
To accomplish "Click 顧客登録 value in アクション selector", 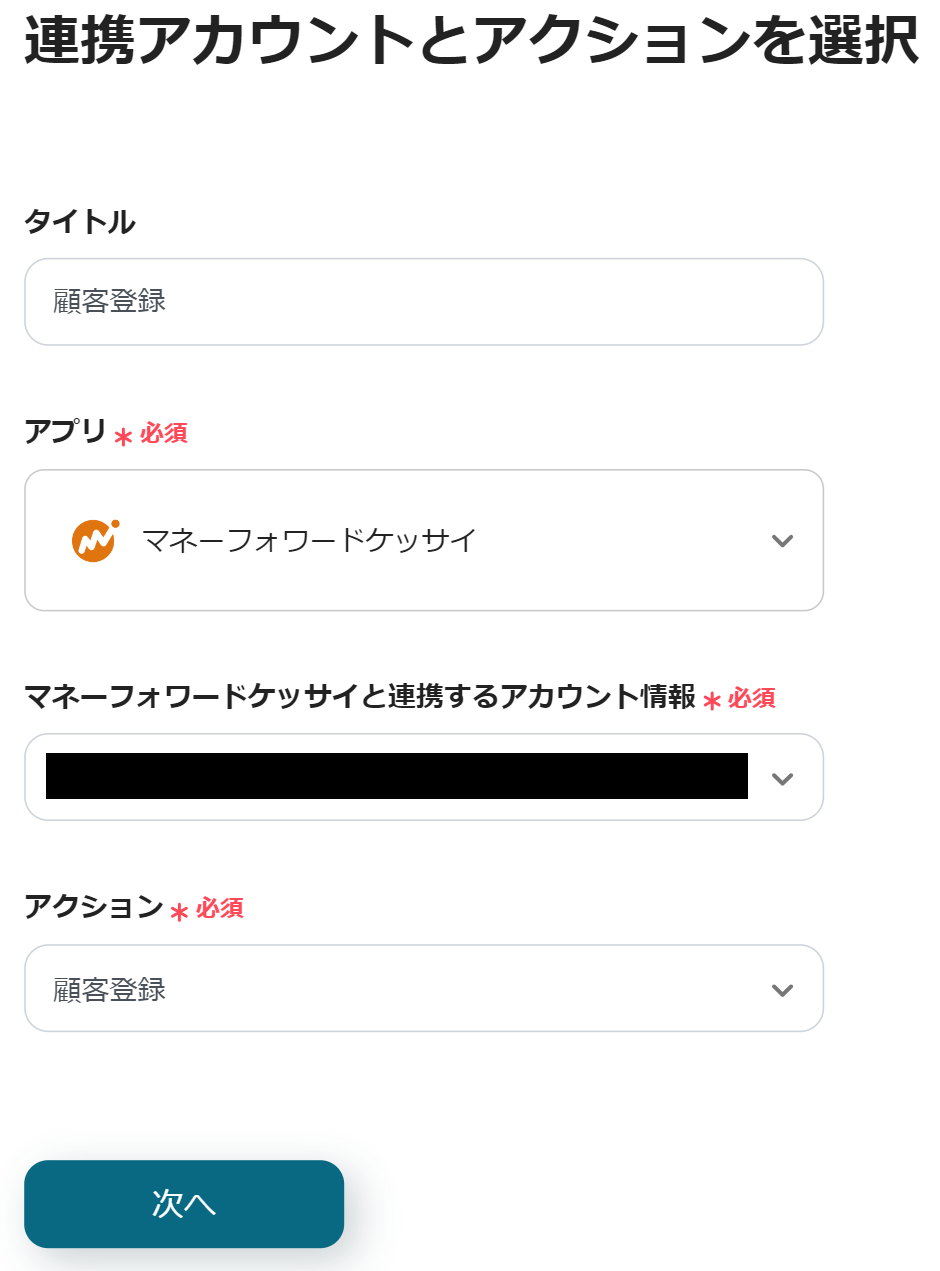I will [x=110, y=990].
